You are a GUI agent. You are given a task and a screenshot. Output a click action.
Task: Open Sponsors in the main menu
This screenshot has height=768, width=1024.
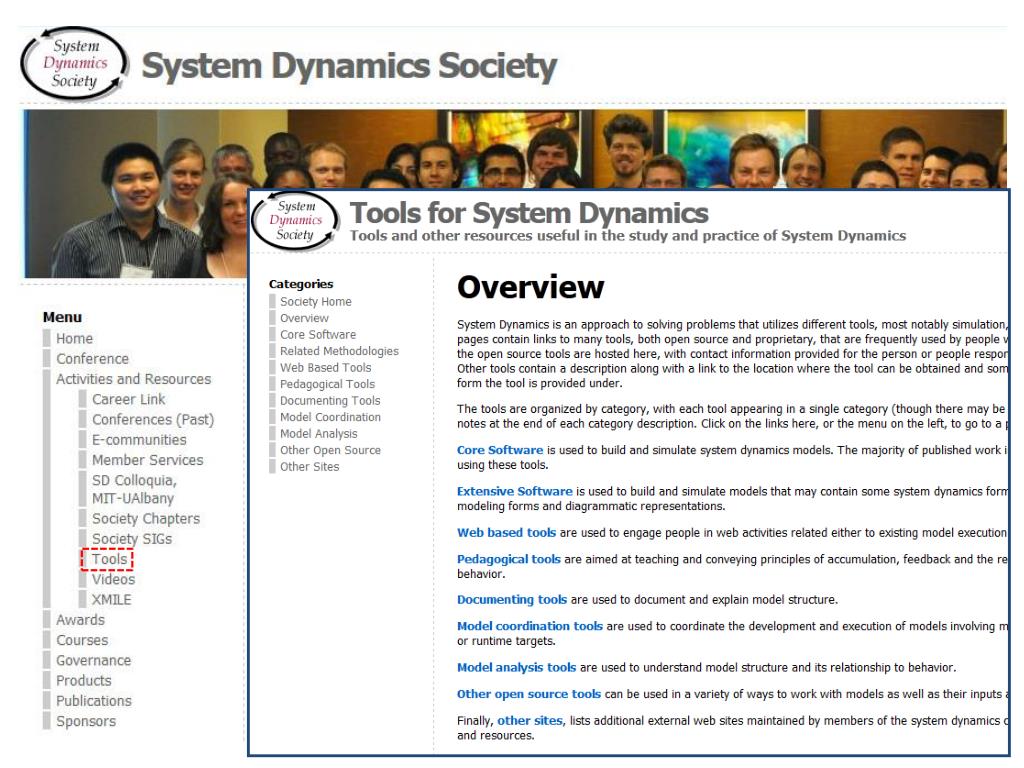point(86,721)
